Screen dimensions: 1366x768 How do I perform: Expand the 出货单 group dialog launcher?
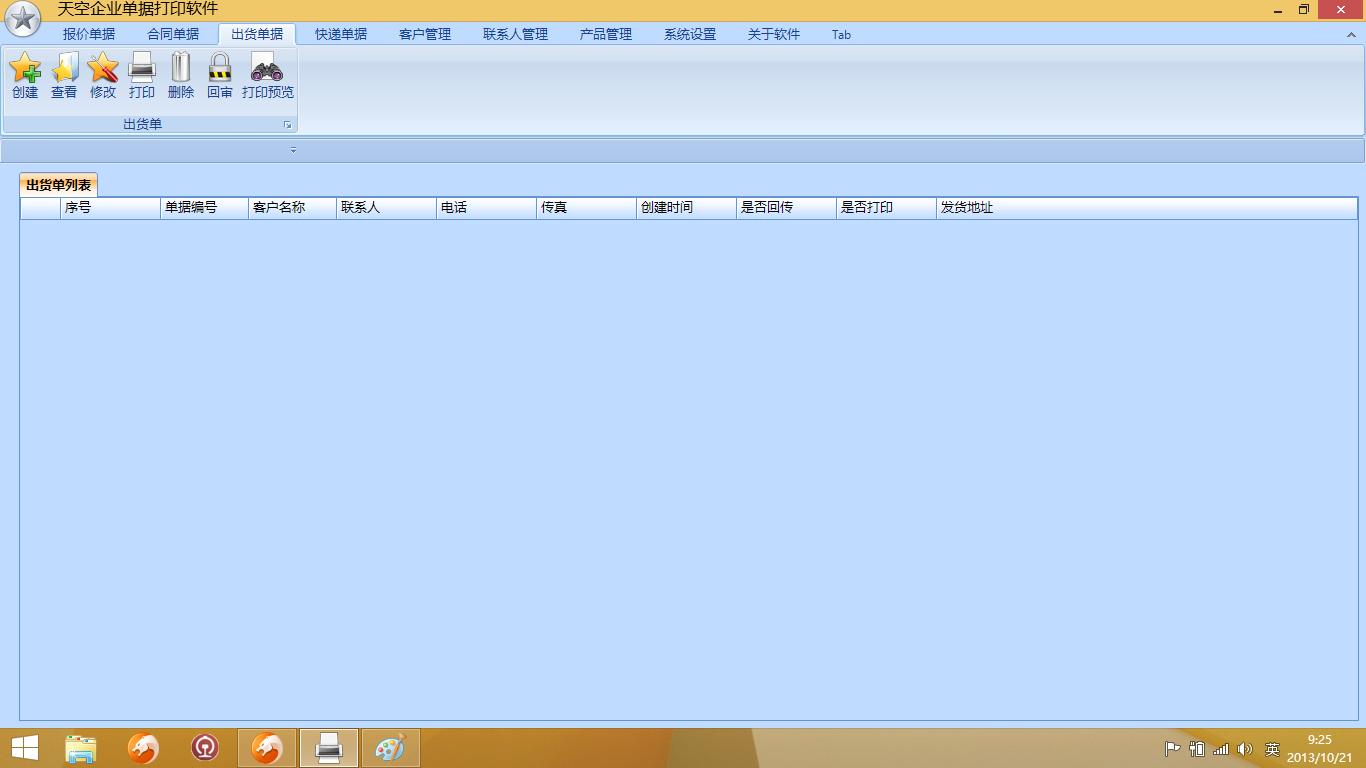pyautogui.click(x=287, y=125)
